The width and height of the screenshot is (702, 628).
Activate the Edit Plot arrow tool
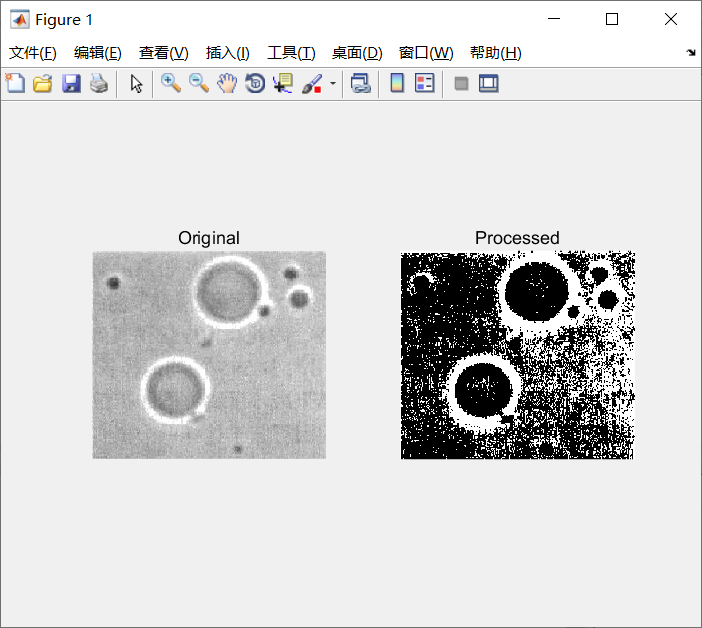[x=136, y=83]
